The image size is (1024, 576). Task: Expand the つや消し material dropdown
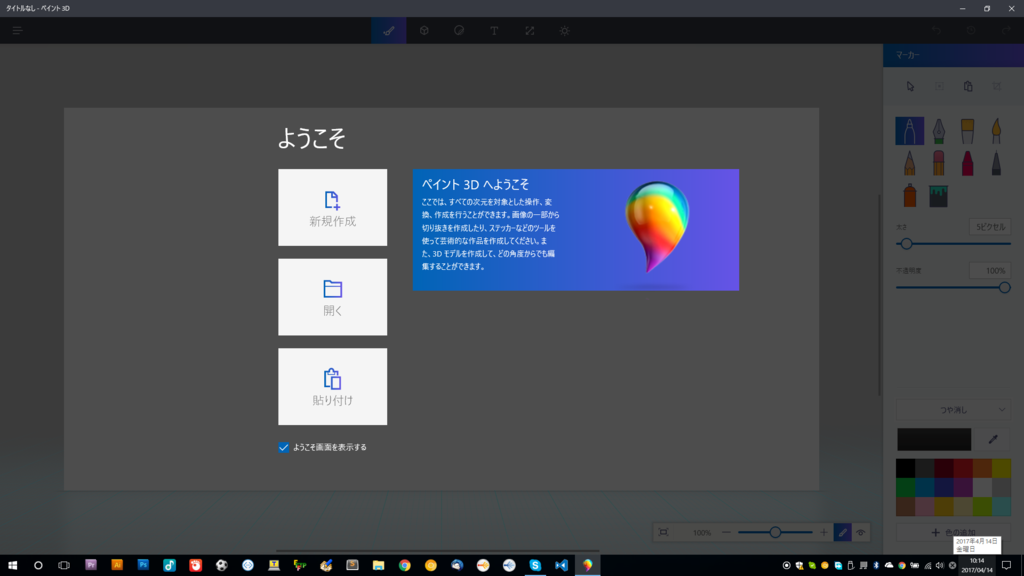pos(953,409)
